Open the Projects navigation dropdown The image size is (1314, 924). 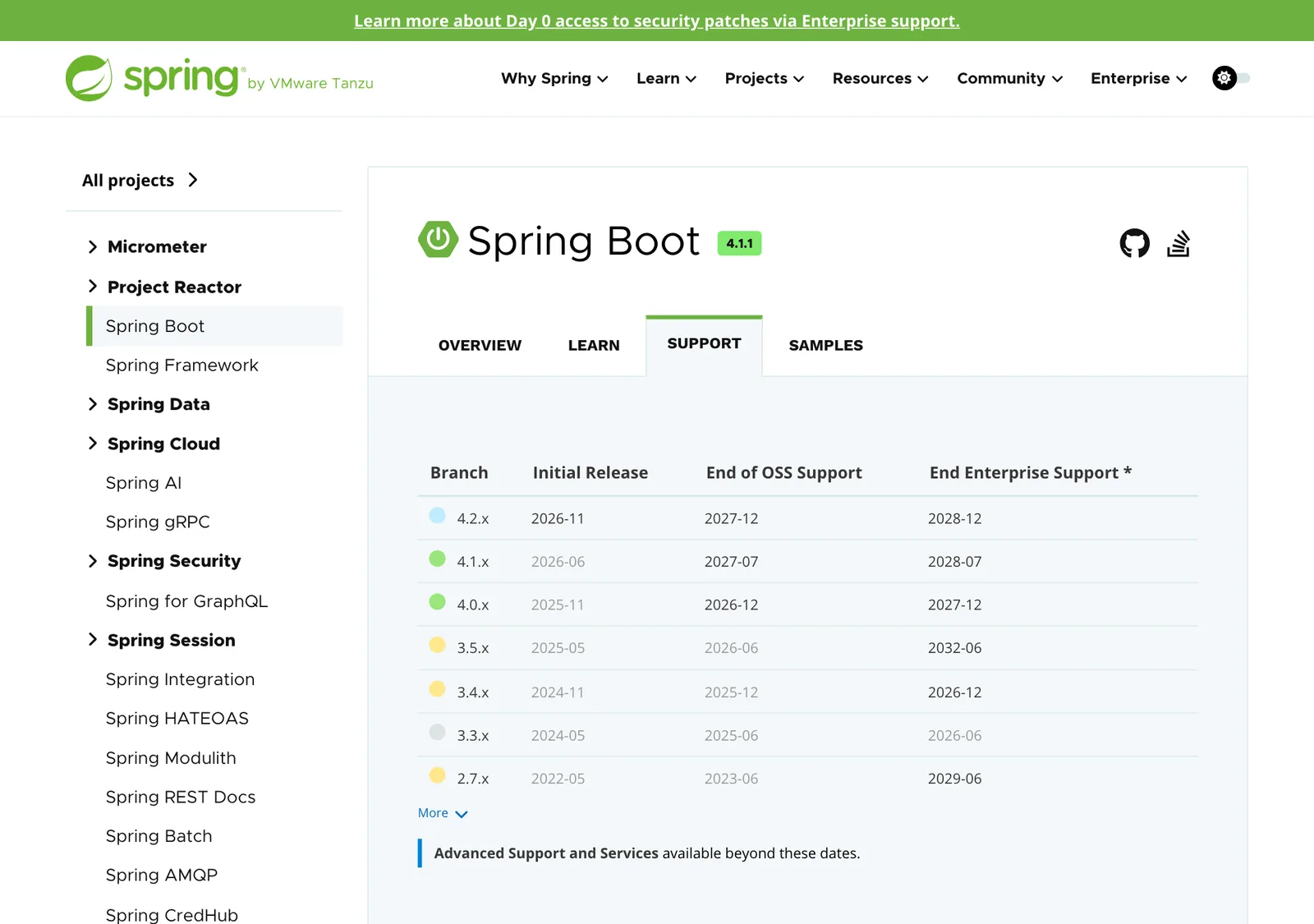[764, 79]
